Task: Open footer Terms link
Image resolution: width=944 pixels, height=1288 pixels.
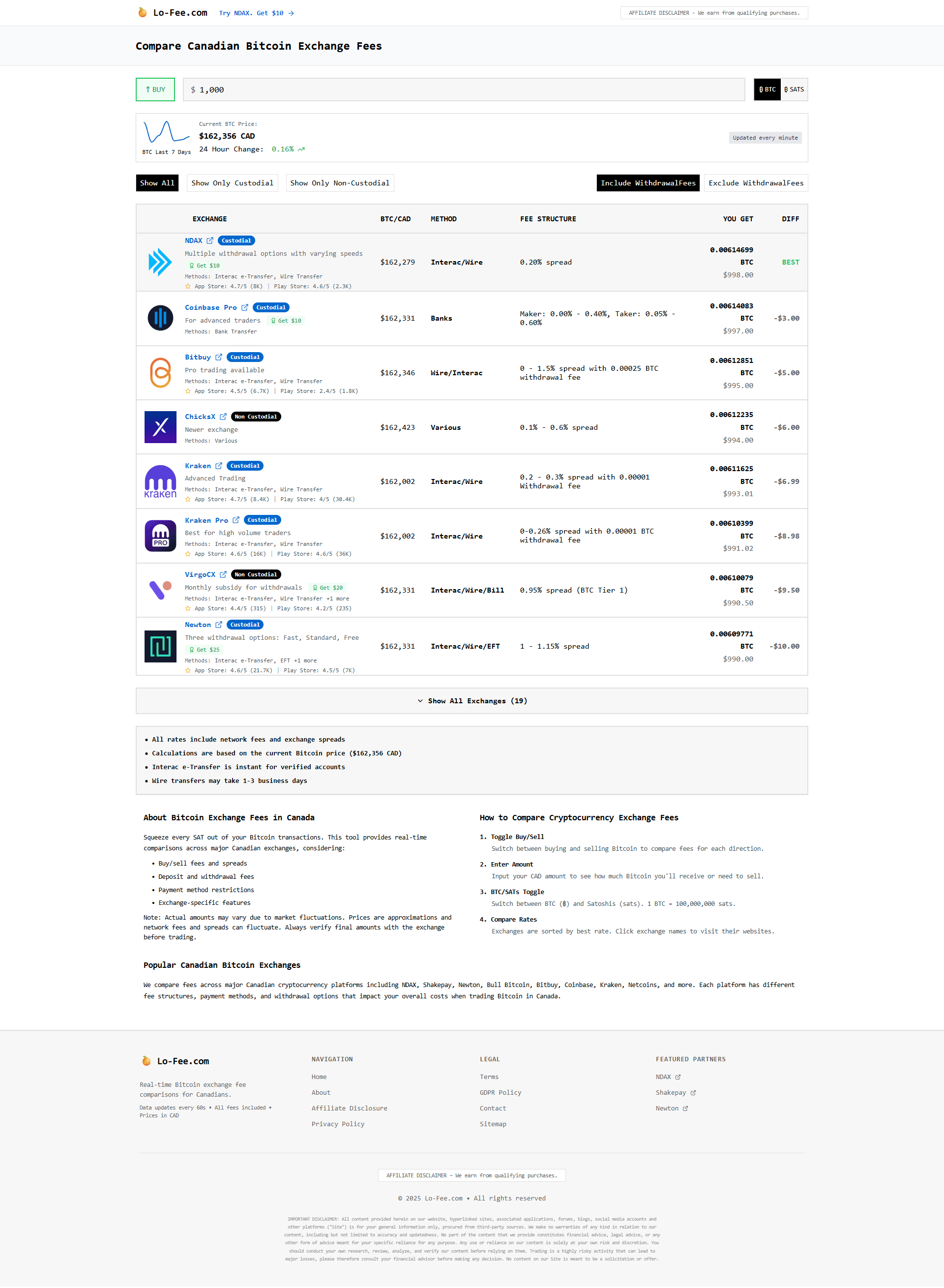Action: point(489,1077)
